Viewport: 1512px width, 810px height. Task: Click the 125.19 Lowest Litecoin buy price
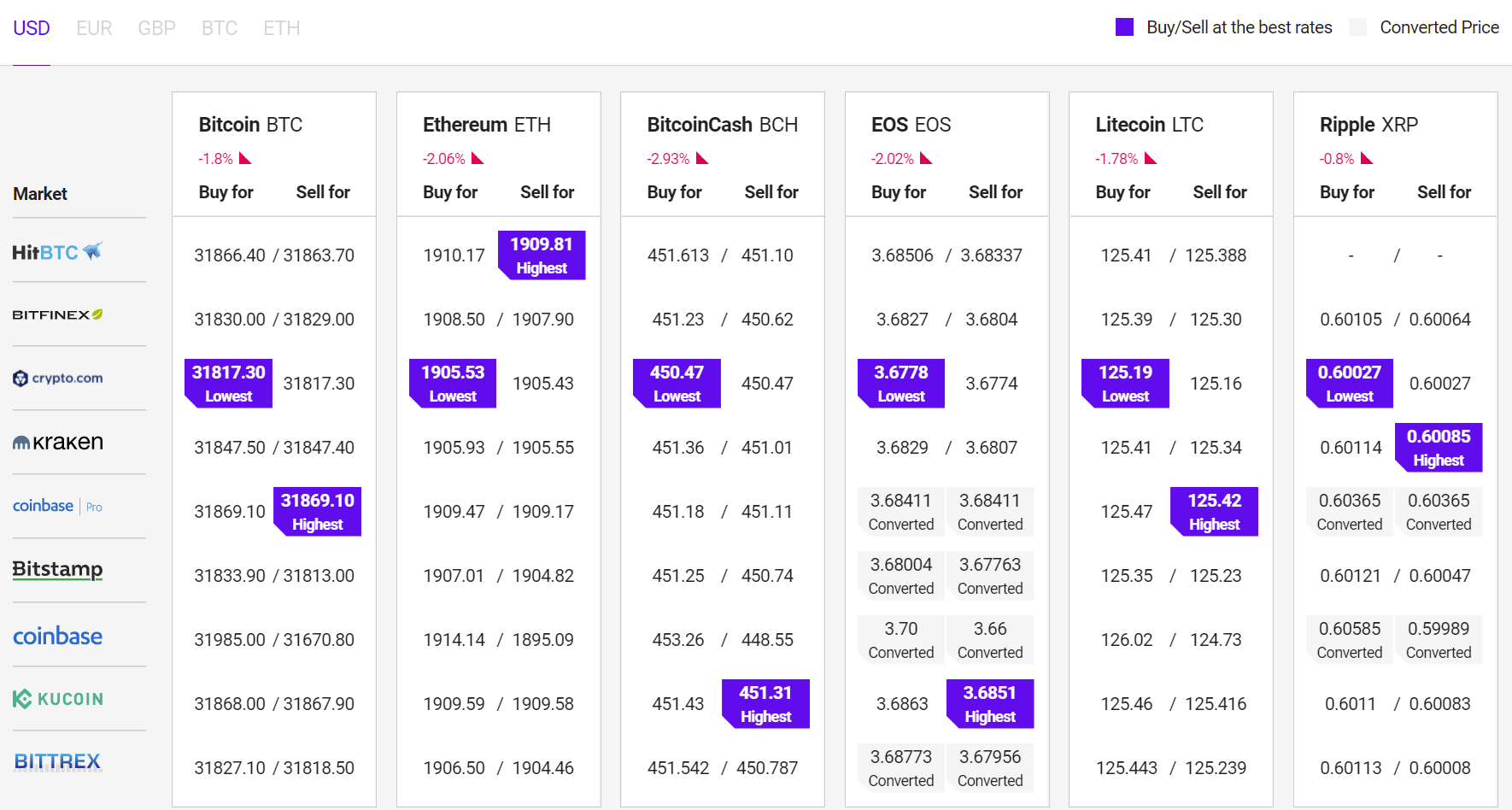(1125, 383)
